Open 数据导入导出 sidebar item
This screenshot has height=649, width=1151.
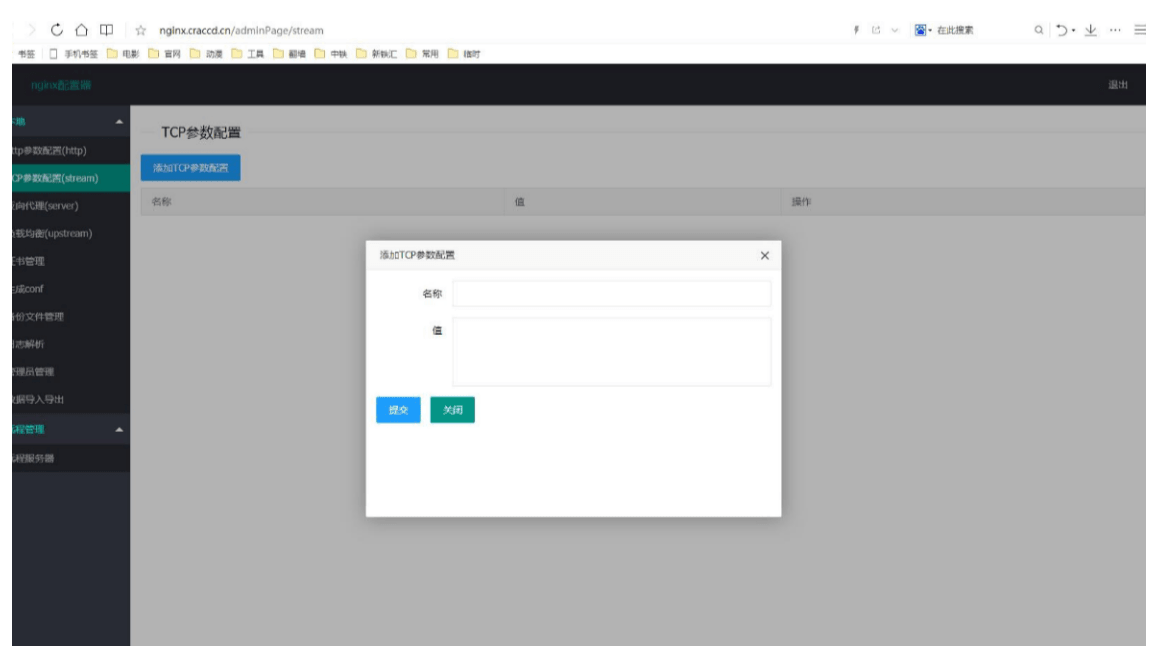coord(70,399)
